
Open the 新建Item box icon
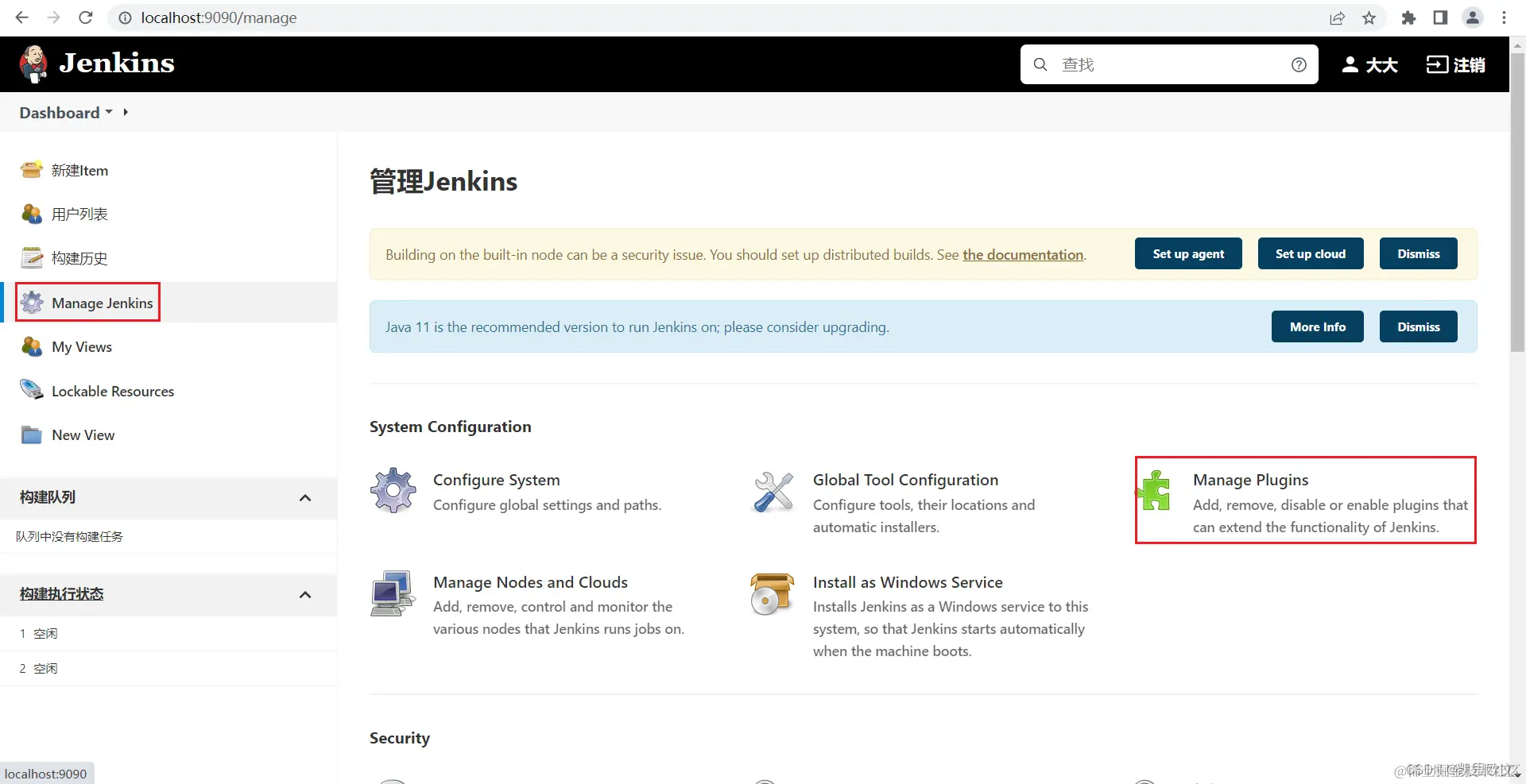coord(32,170)
